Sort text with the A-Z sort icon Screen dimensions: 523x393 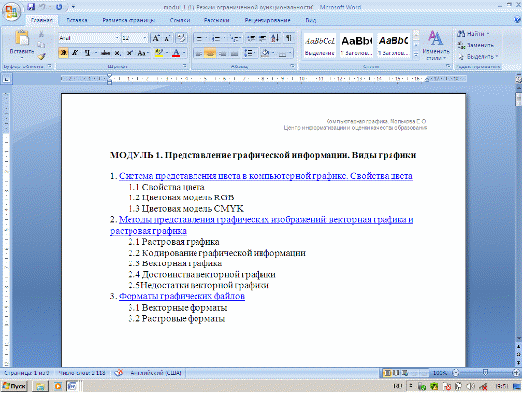click(275, 38)
